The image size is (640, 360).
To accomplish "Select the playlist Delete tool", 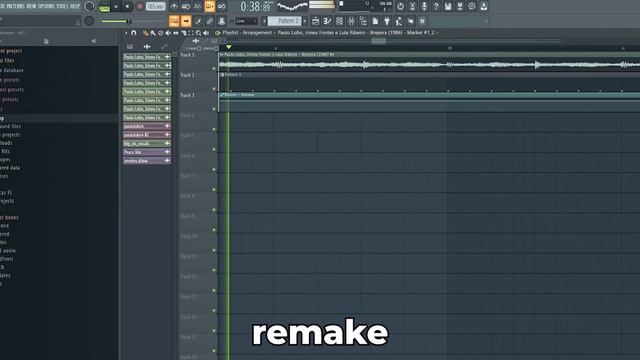I will pos(160,33).
